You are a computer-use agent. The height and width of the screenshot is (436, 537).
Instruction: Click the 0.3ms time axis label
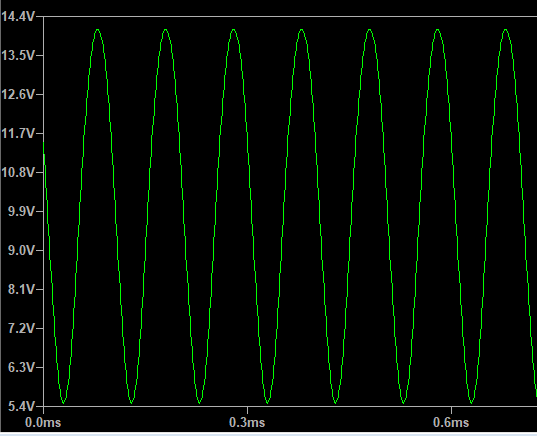(x=247, y=422)
